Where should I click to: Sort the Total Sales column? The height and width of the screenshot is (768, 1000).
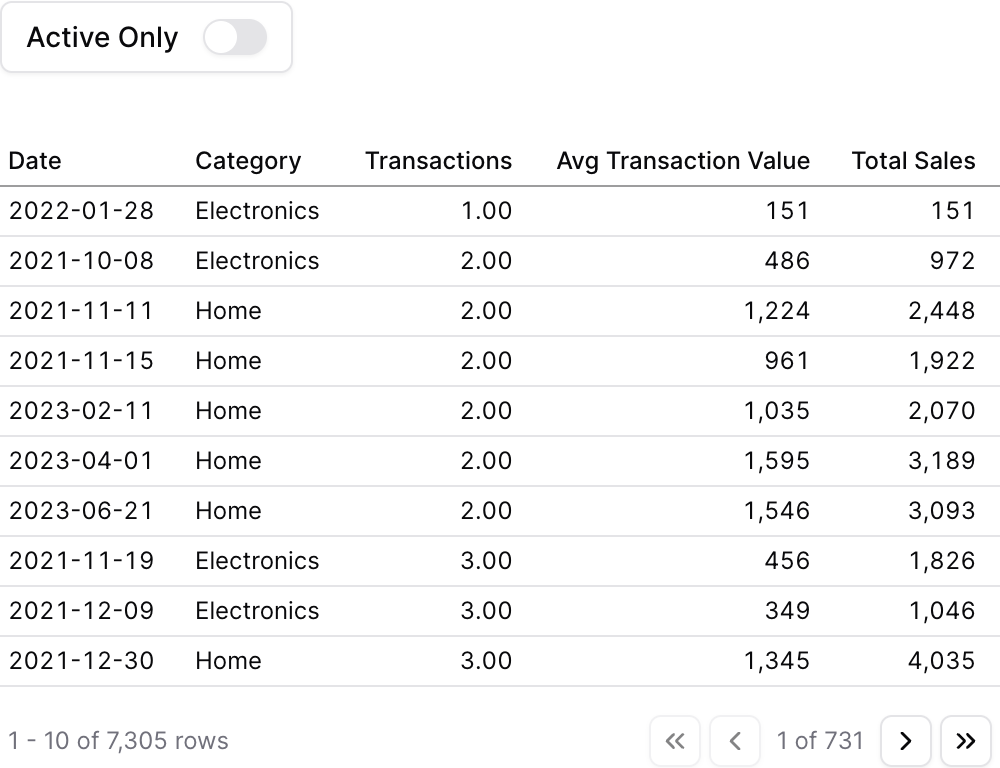pos(913,161)
